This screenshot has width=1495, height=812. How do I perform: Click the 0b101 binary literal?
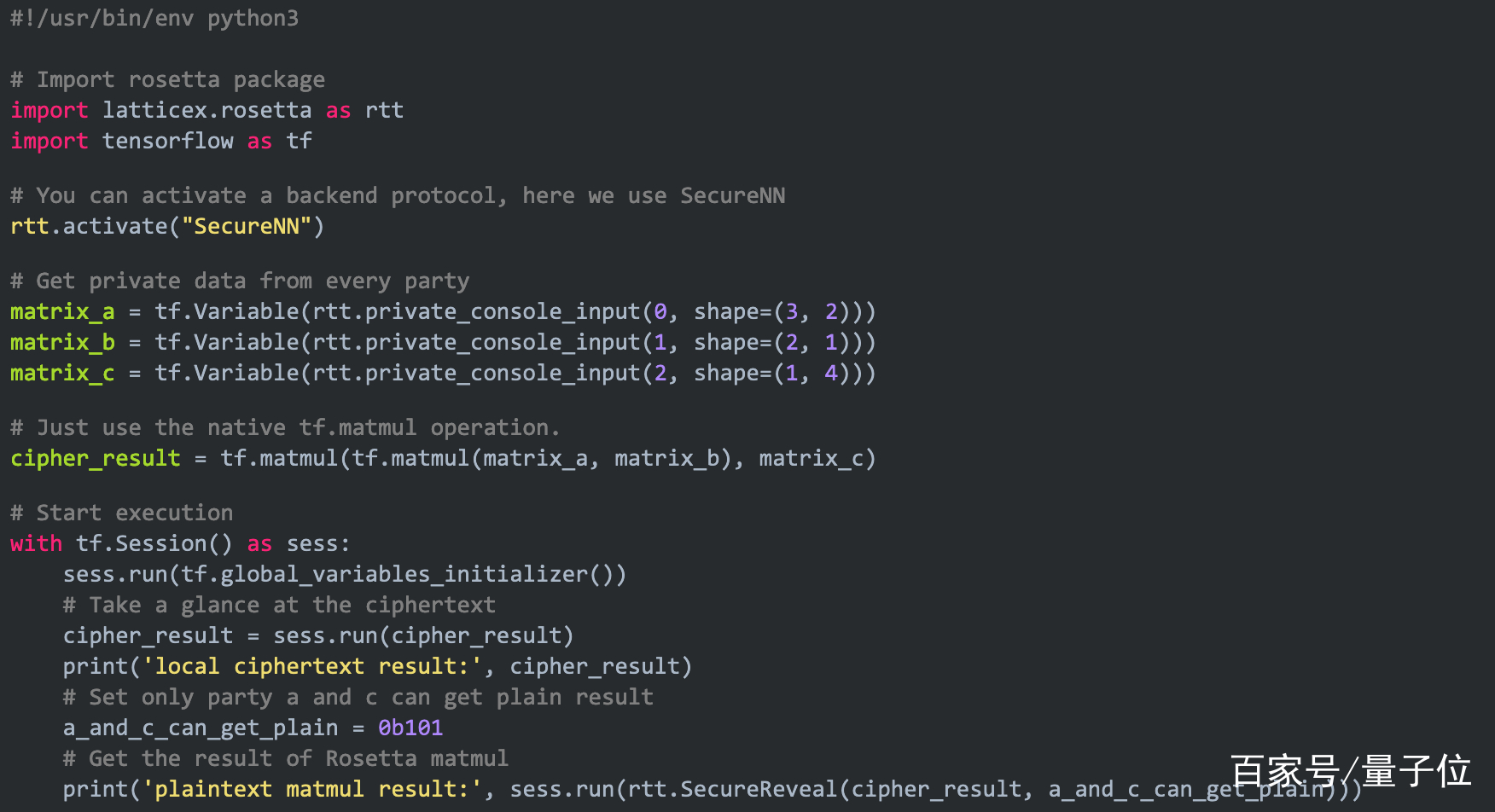point(410,728)
